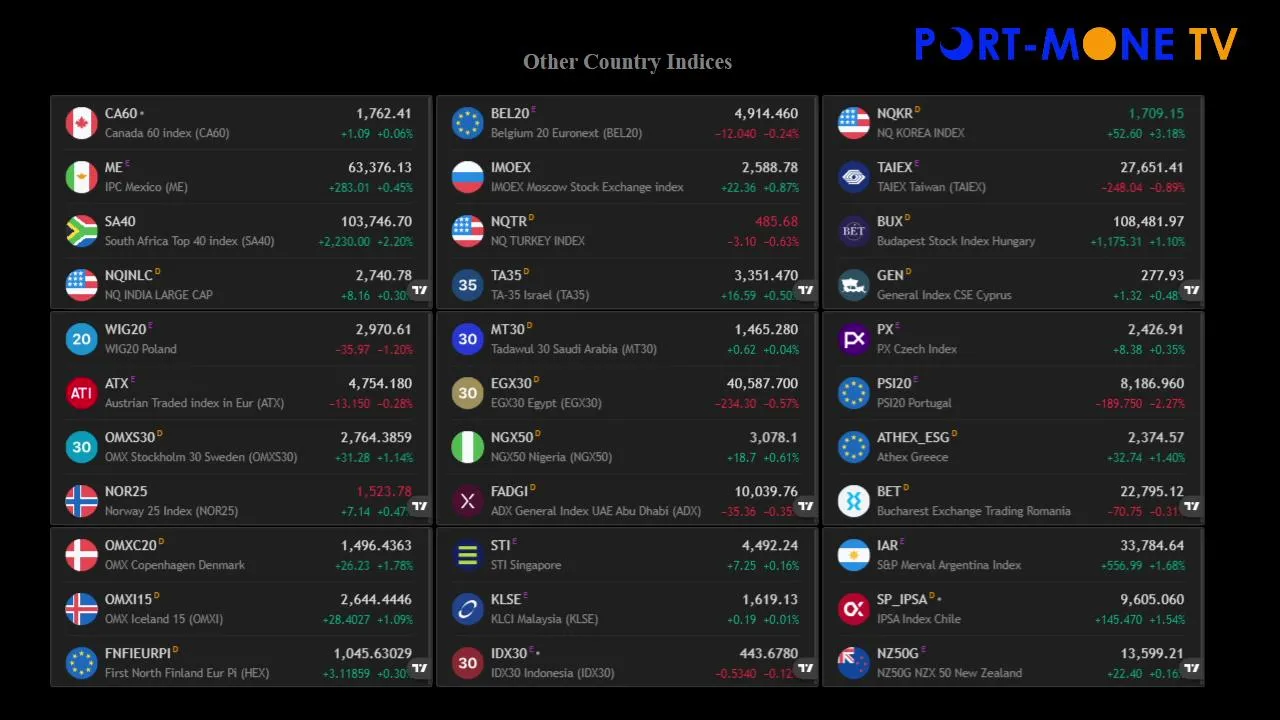The width and height of the screenshot is (1280, 720).
Task: Click the Canada flag icon for CA60
Action: 81,123
